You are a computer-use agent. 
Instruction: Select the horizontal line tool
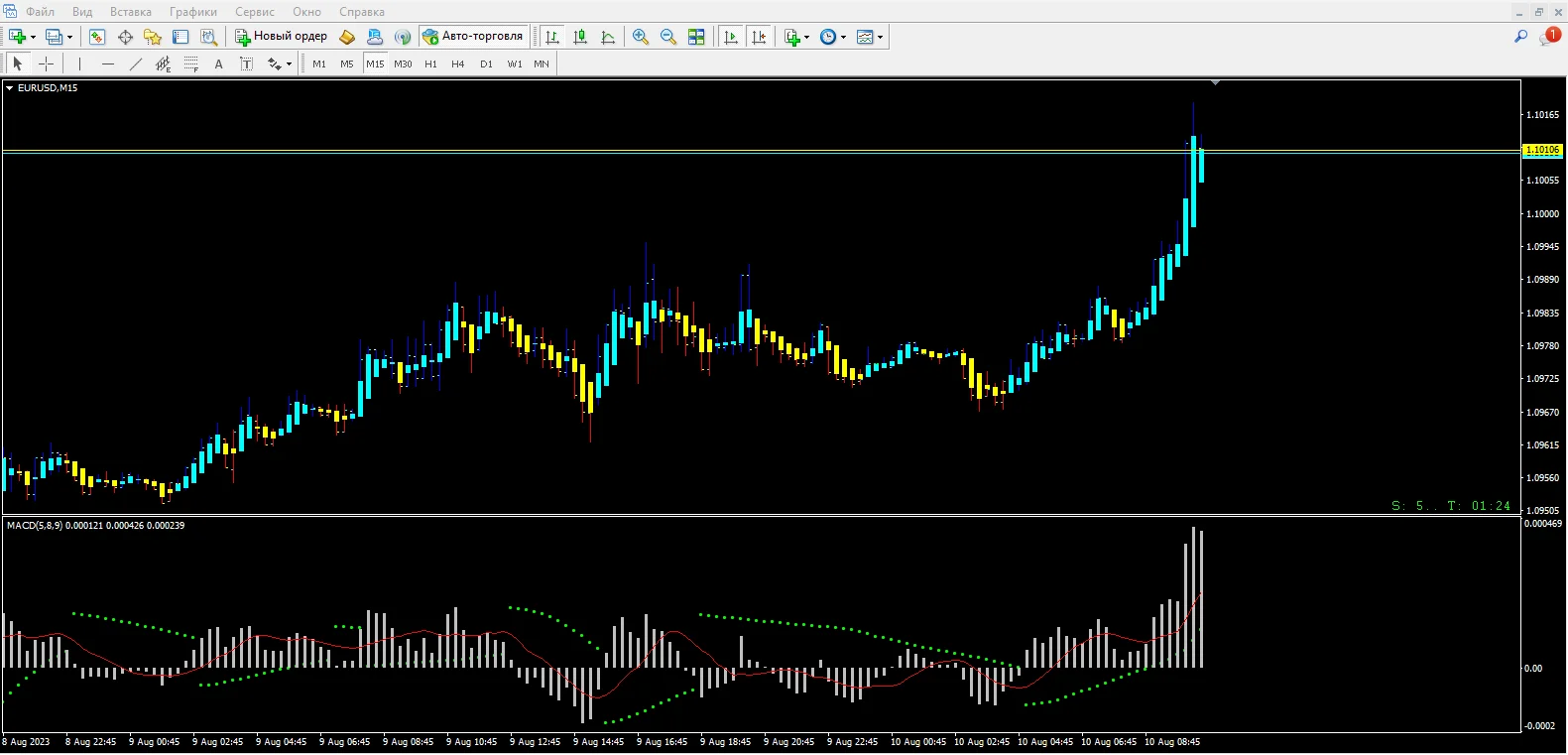(108, 63)
